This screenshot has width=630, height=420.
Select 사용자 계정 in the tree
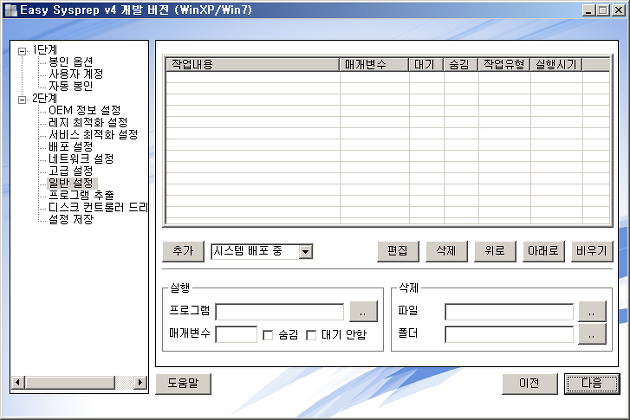pyautogui.click(x=76, y=74)
